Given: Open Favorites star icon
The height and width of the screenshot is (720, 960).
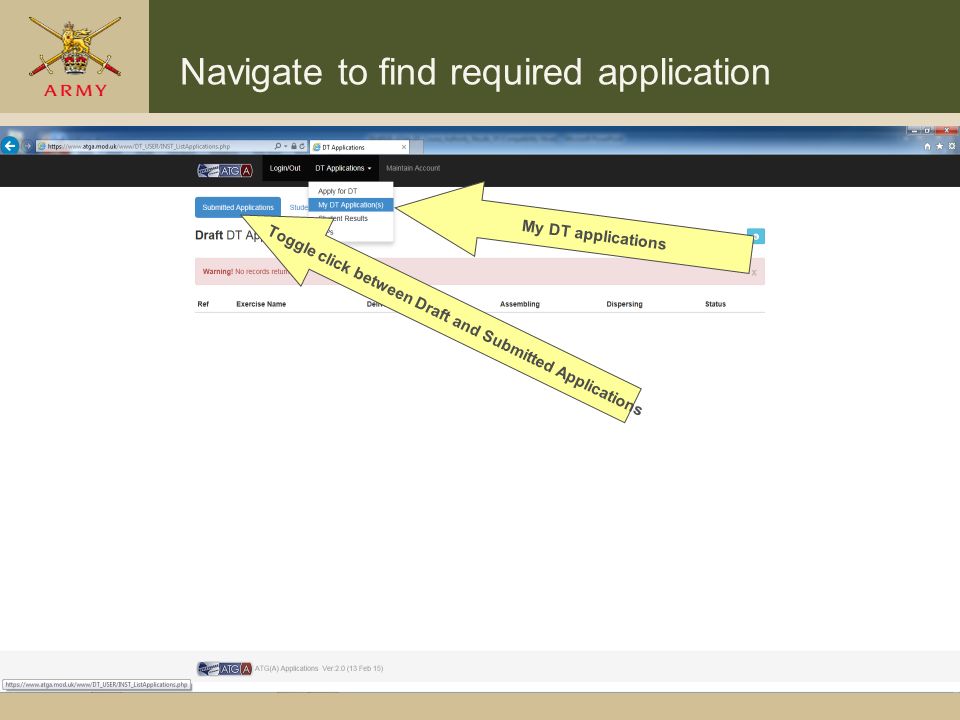Looking at the screenshot, I should (939, 146).
